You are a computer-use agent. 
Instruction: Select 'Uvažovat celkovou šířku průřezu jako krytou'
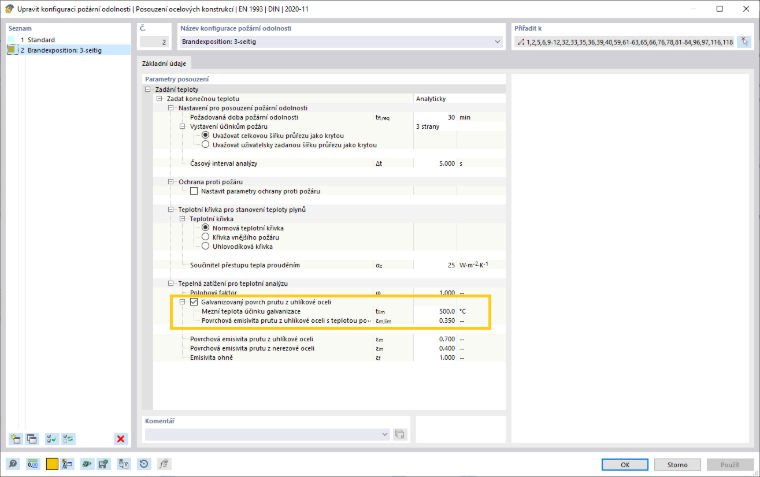pos(206,135)
